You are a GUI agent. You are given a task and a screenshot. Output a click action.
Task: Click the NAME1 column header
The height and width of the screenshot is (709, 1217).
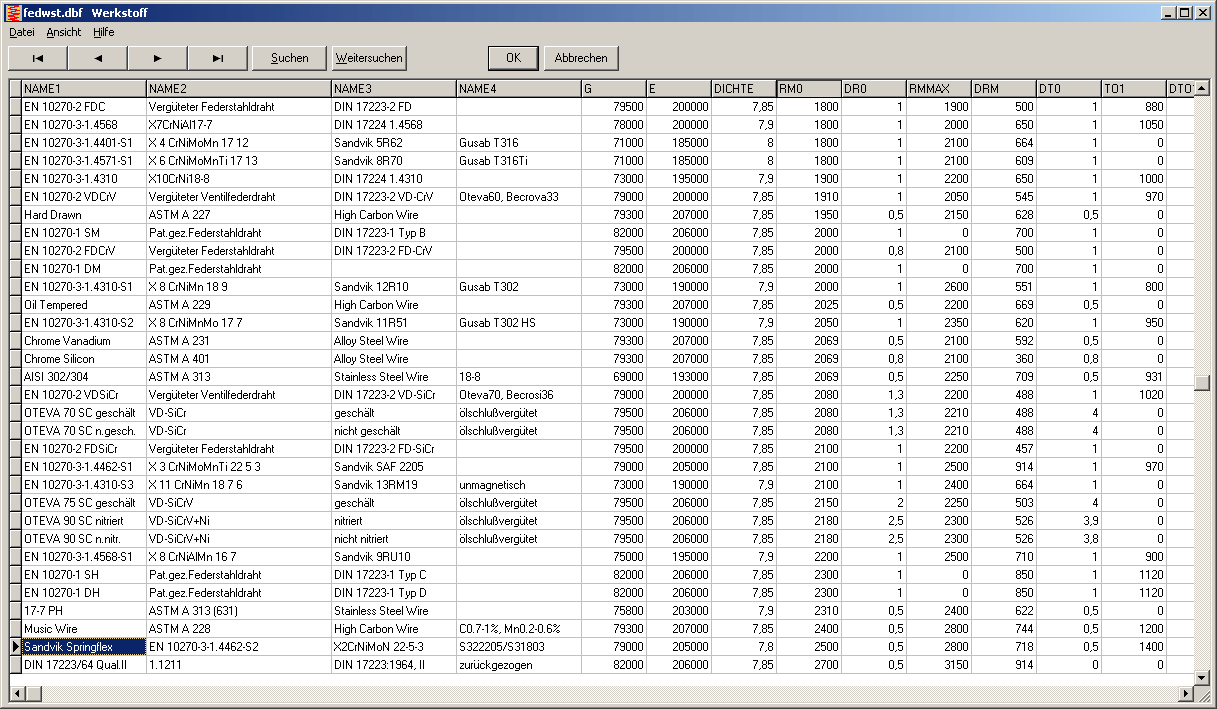pos(84,89)
